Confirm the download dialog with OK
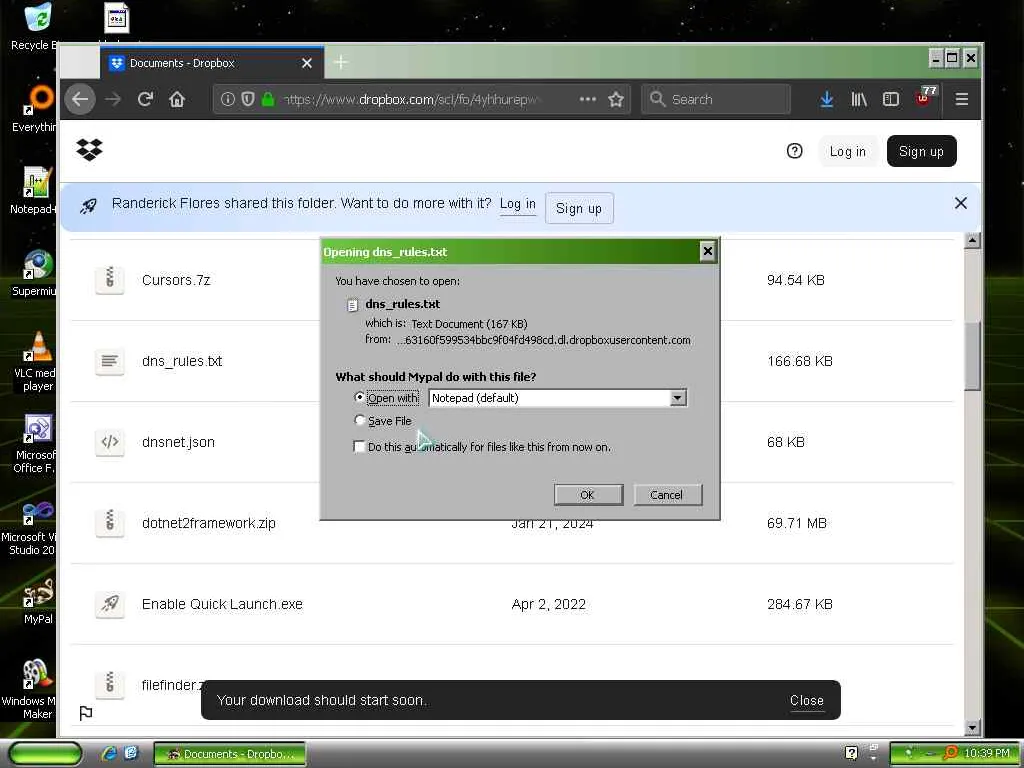 pos(588,494)
